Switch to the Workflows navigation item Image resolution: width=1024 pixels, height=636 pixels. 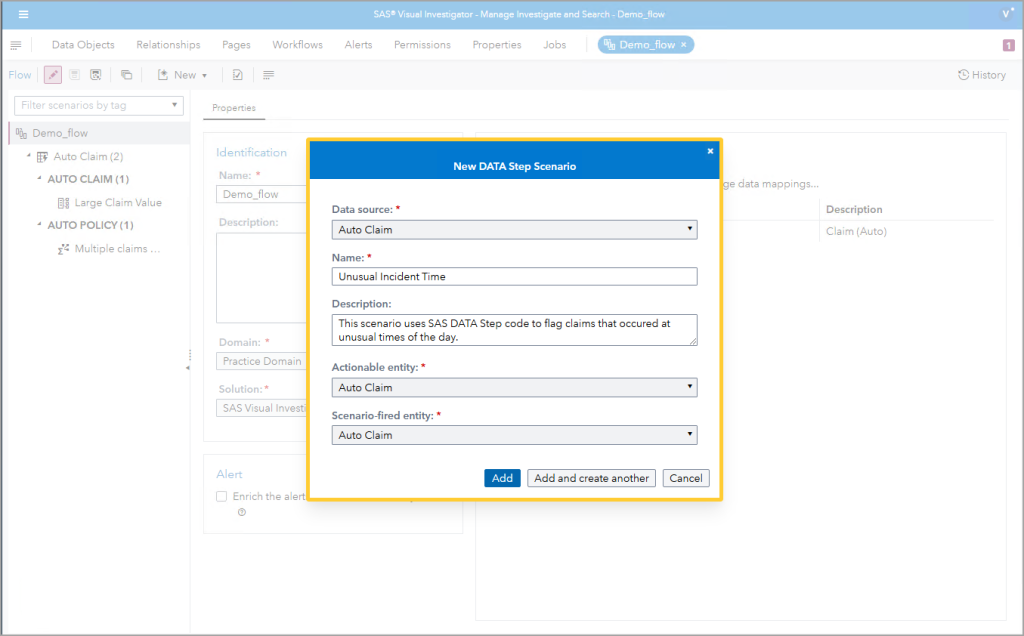pyautogui.click(x=297, y=44)
